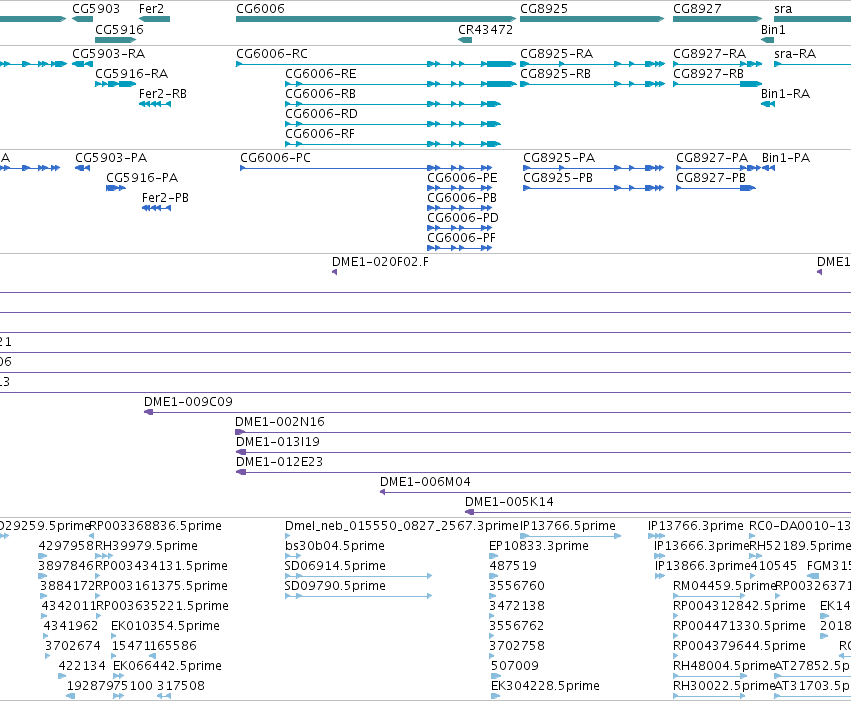This screenshot has width=851, height=701.
Task: Click the DME1-020F02.F clone arrow
Action: pos(334,272)
